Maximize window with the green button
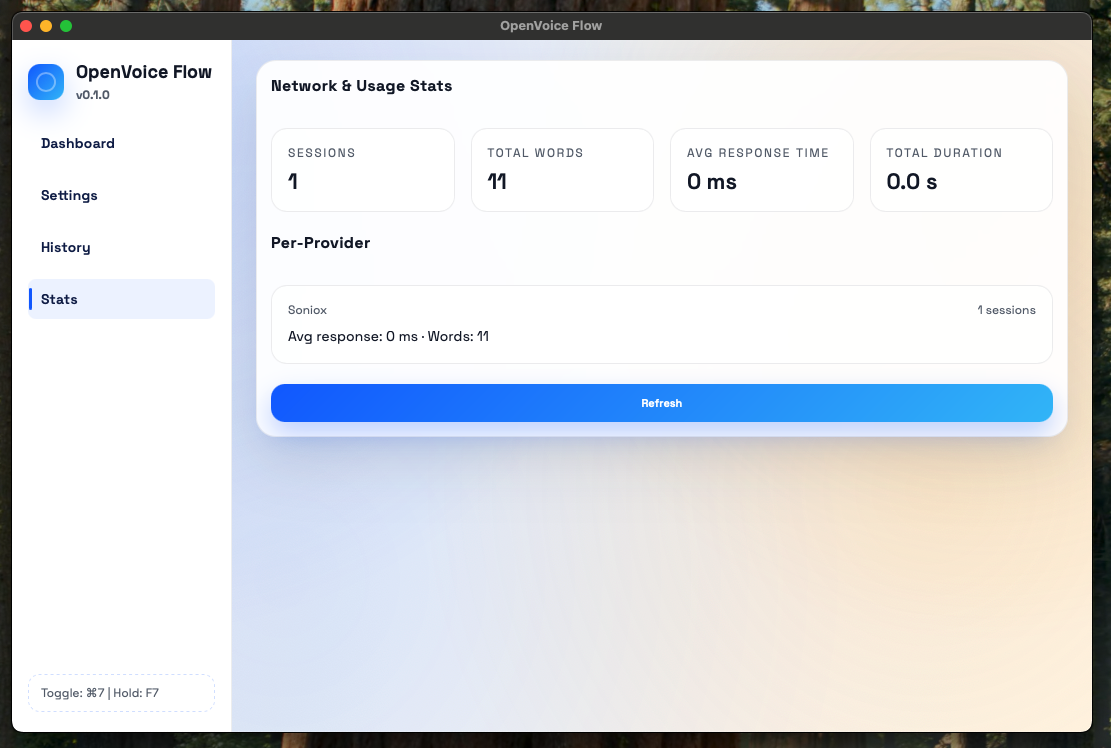Viewport: 1111px width, 748px height. pyautogui.click(x=66, y=26)
